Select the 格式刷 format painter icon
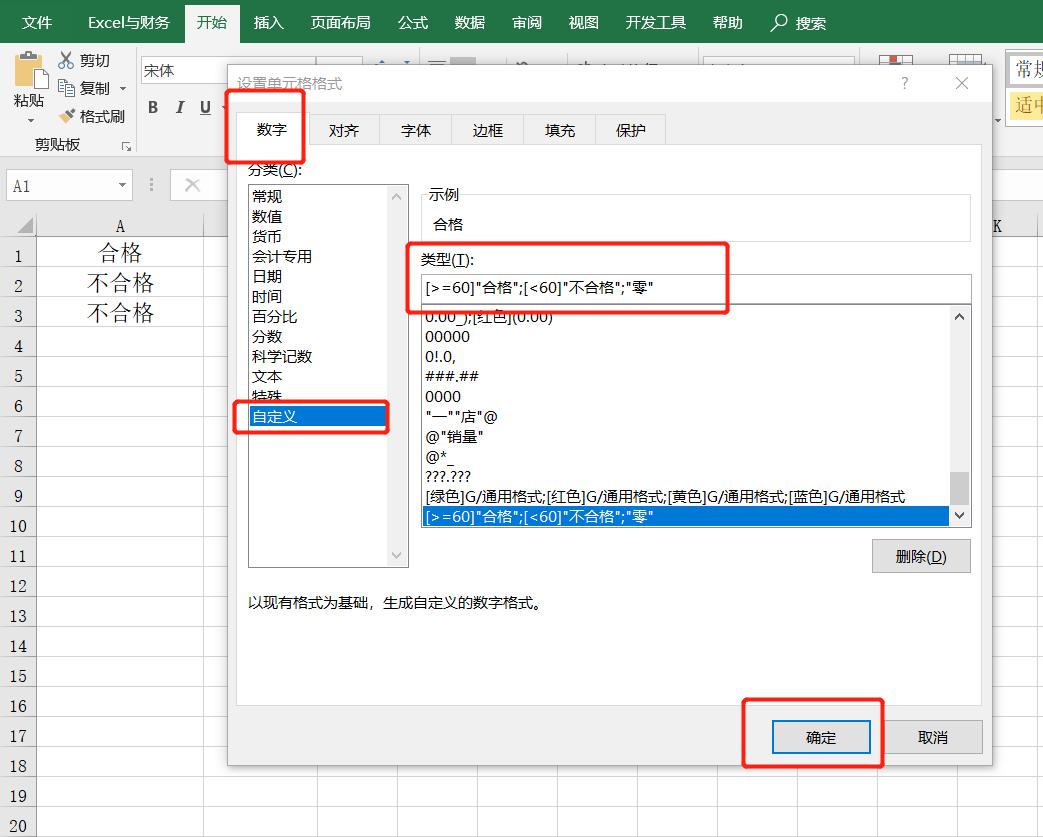This screenshot has height=837, width=1043. [x=67, y=115]
